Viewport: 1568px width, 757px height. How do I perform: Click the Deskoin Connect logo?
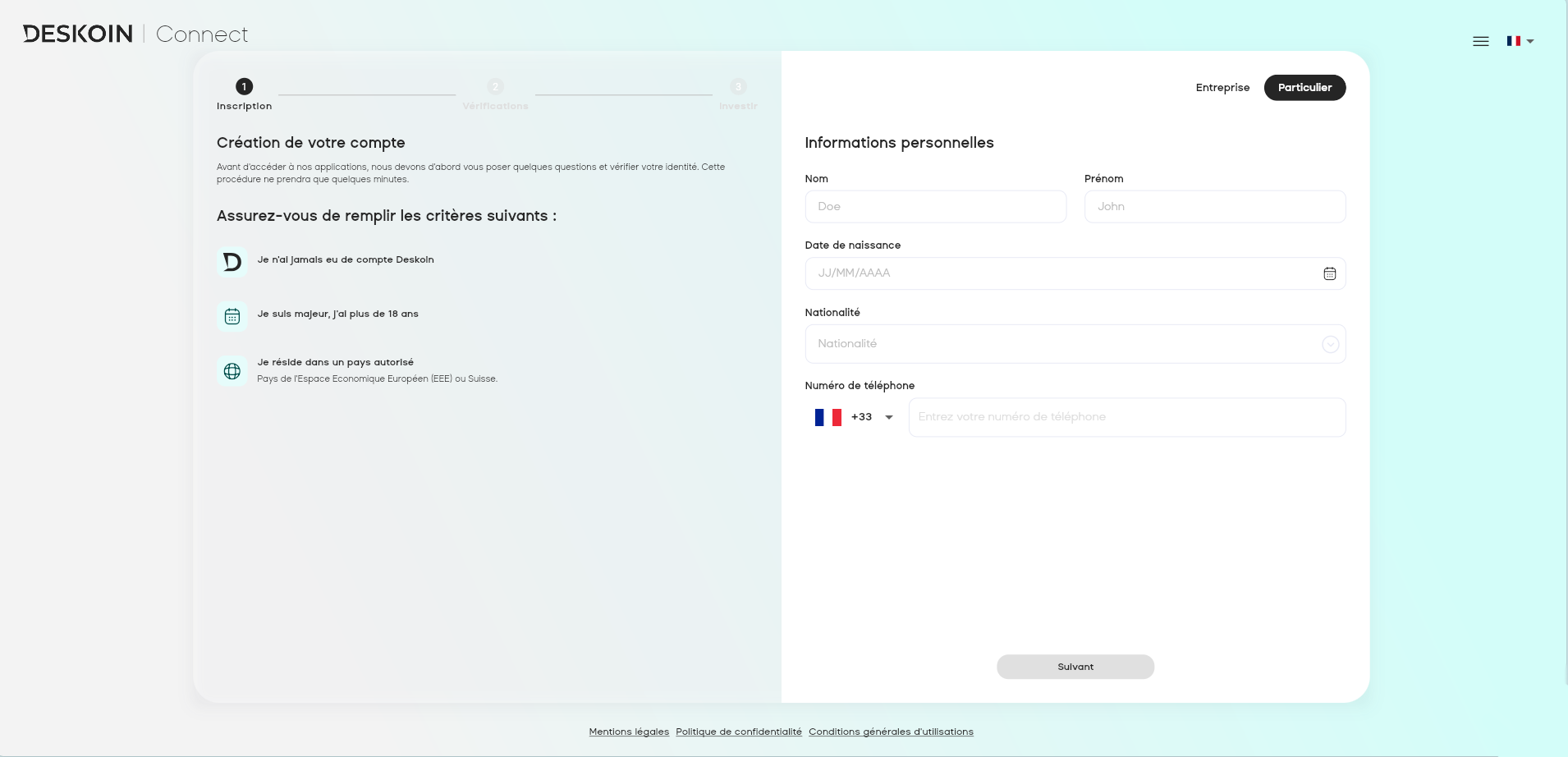click(135, 34)
